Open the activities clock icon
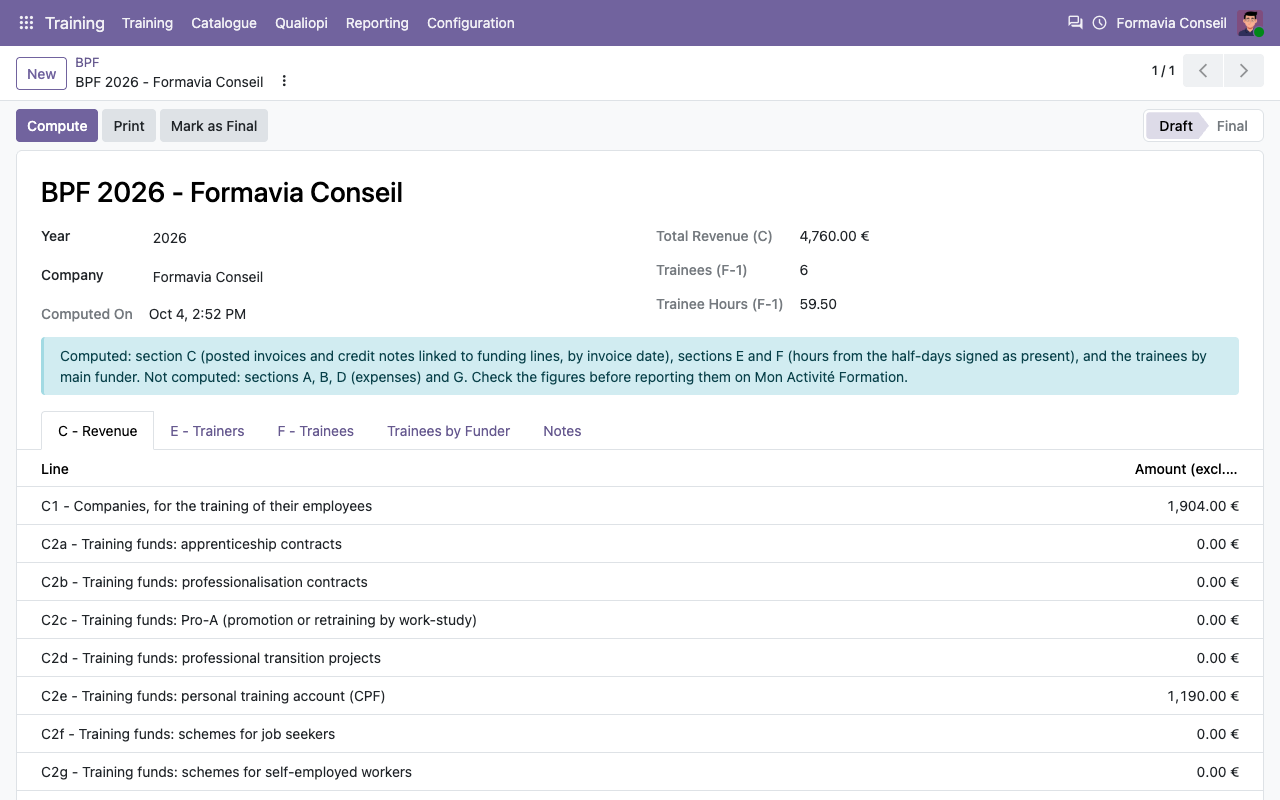The image size is (1280, 800). point(1100,23)
